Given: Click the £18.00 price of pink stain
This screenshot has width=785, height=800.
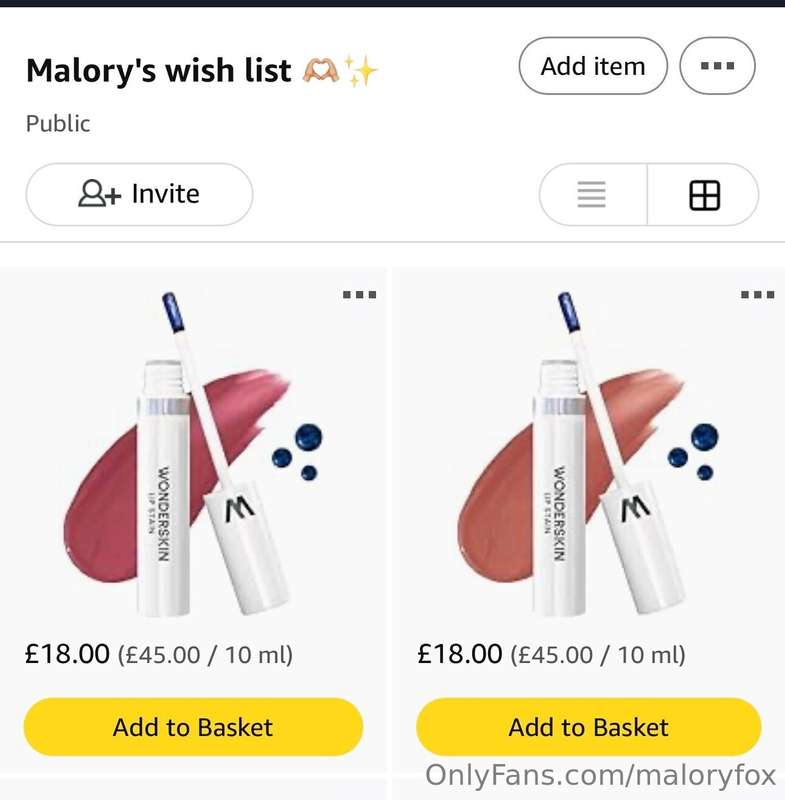Looking at the screenshot, I should (x=67, y=654).
